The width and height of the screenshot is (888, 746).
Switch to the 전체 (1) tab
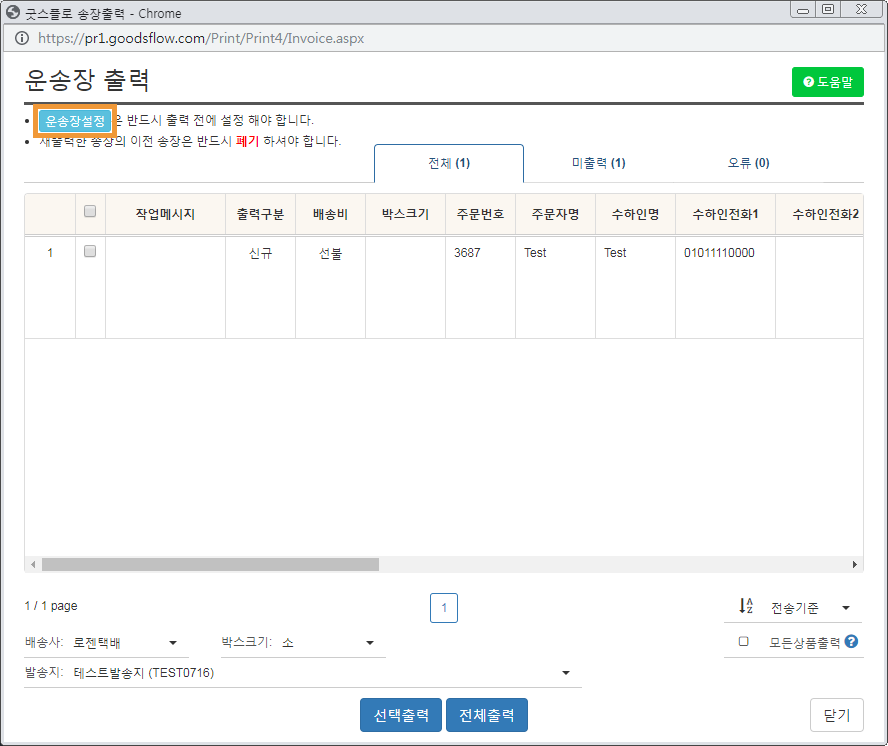449,163
